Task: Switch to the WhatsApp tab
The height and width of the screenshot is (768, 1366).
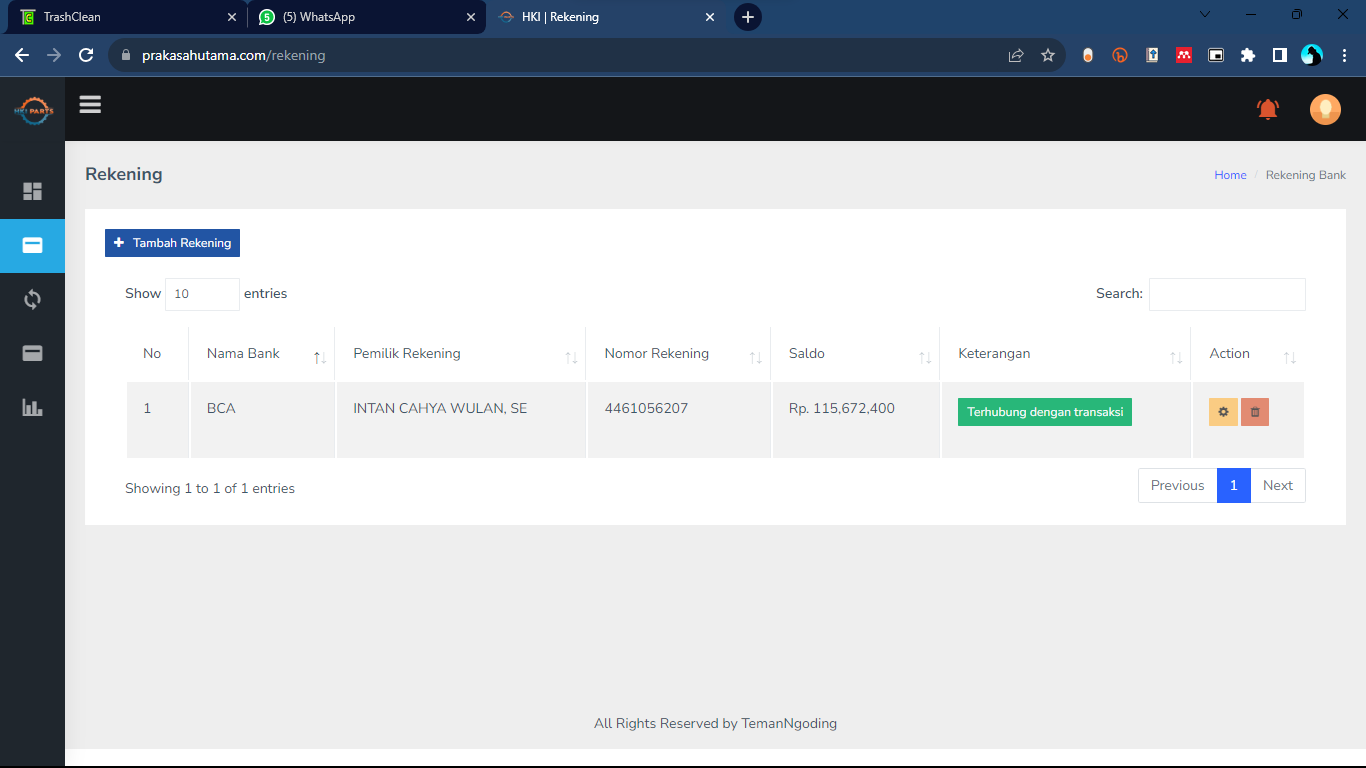Action: (360, 17)
